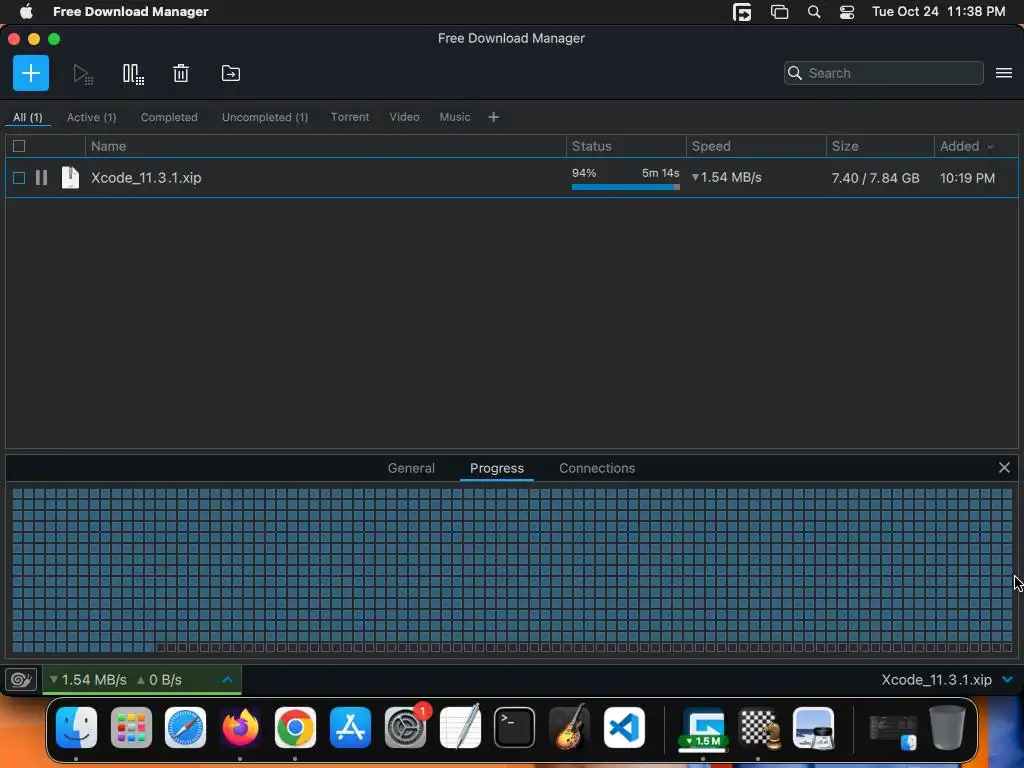Open the Completed tab
The width and height of the screenshot is (1024, 768).
169,118
